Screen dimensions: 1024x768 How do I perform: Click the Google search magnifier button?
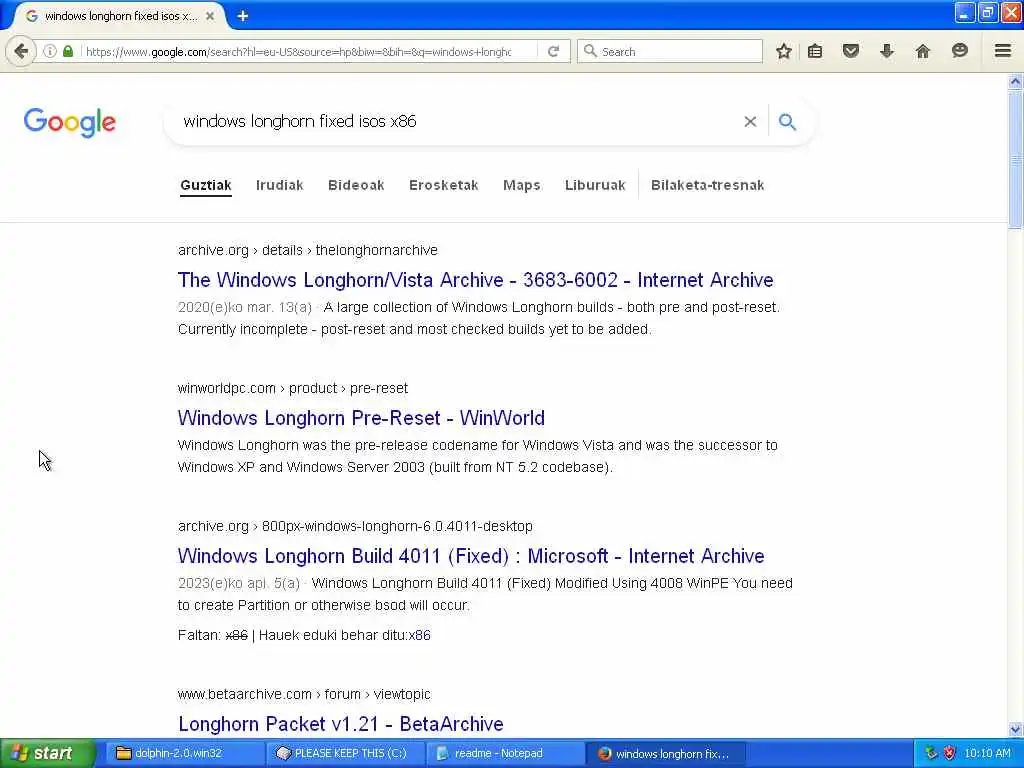coord(787,121)
